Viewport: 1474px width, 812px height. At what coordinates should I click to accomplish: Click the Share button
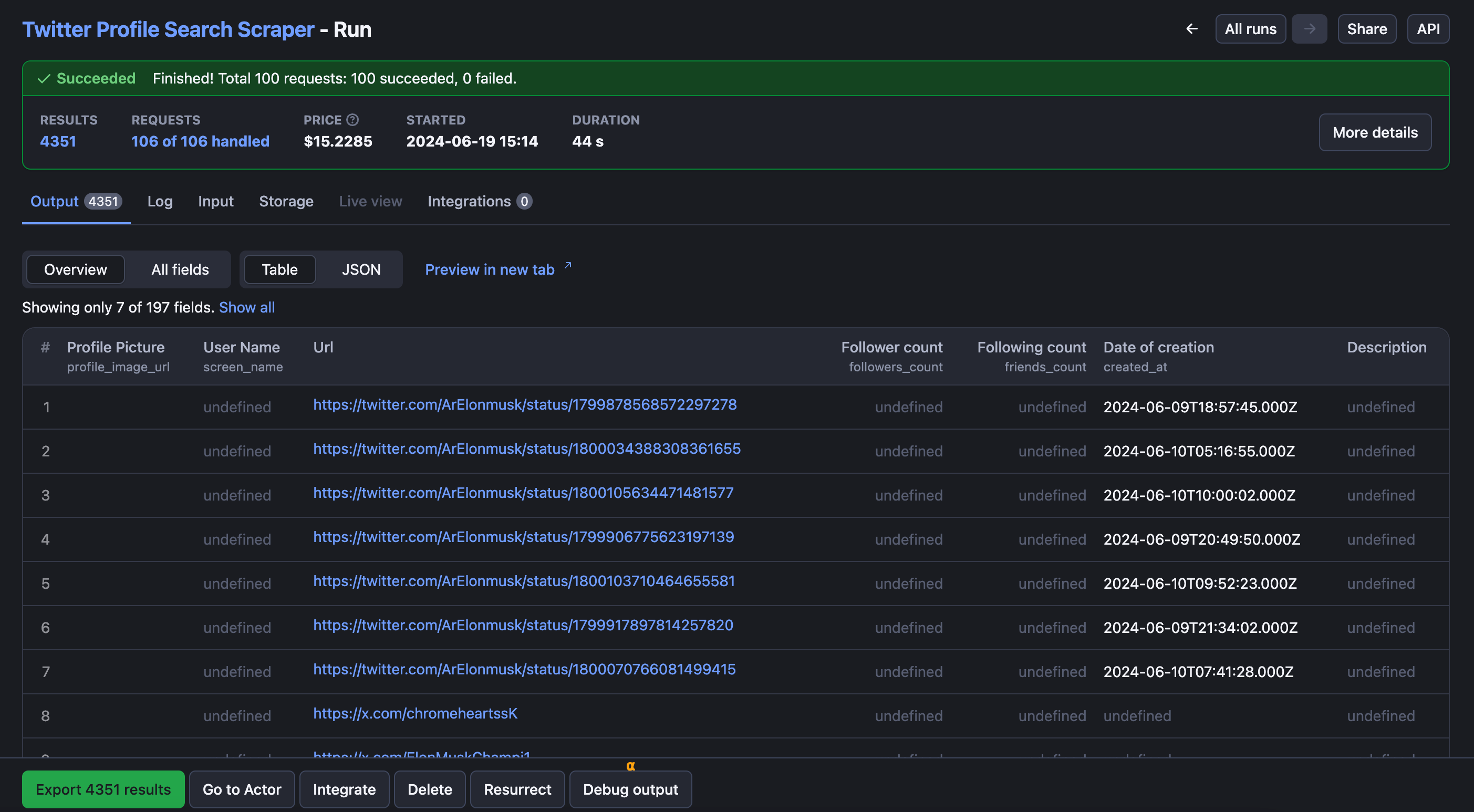[x=1366, y=28]
